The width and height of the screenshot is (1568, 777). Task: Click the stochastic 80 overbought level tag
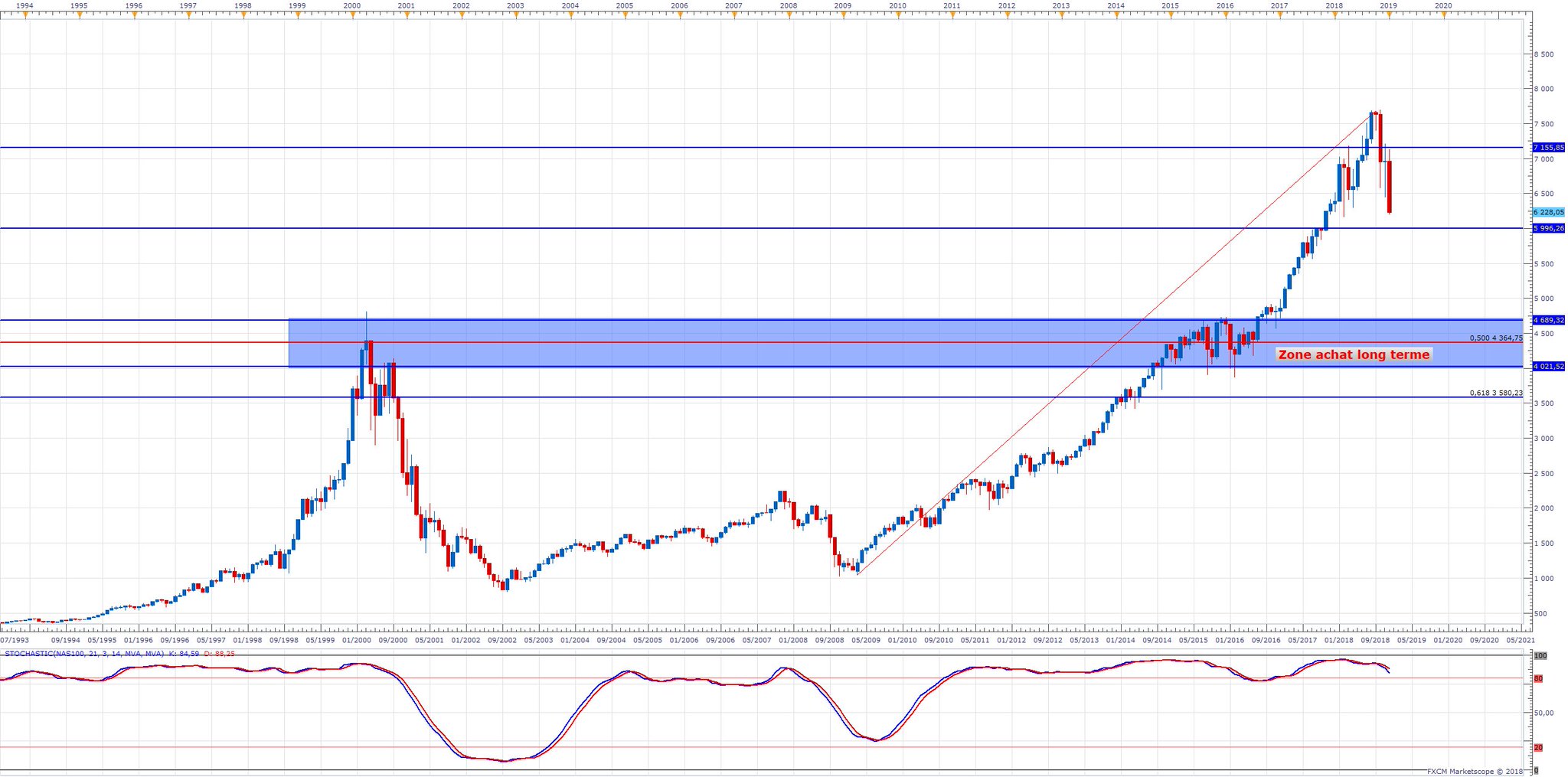[x=1538, y=679]
